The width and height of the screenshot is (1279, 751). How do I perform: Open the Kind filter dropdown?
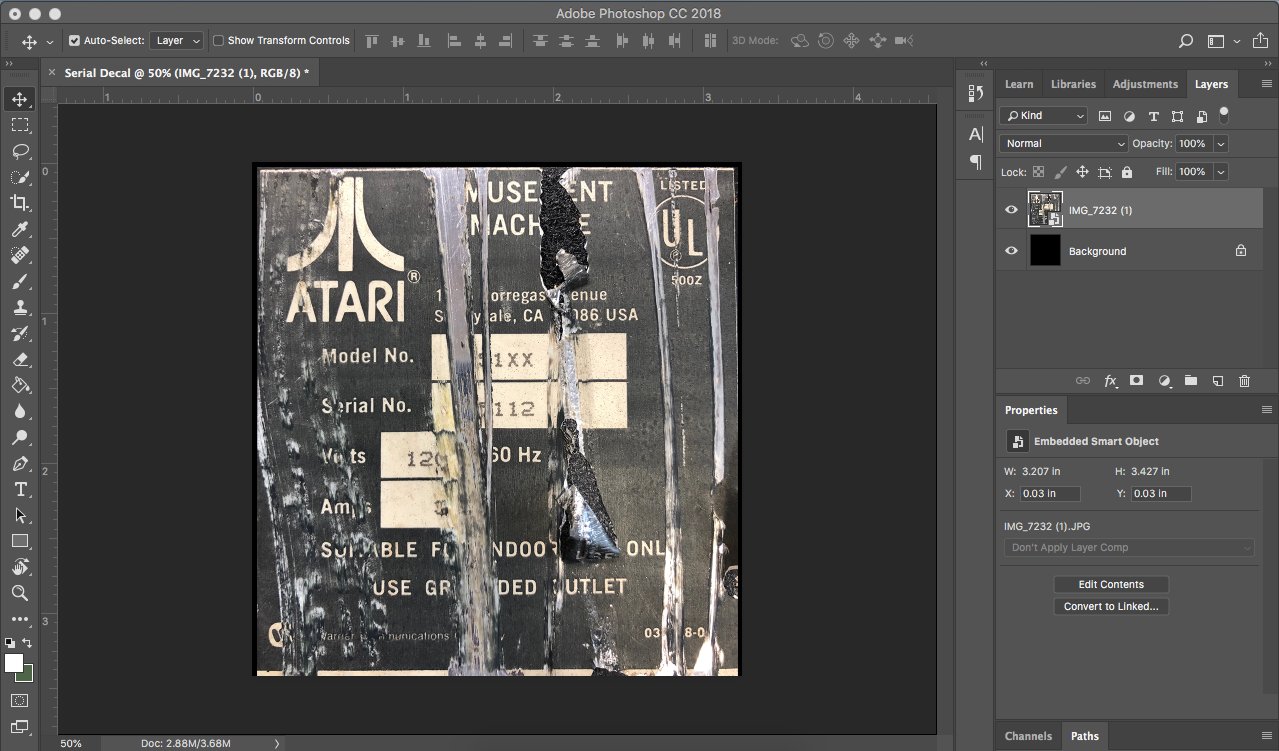(1044, 116)
